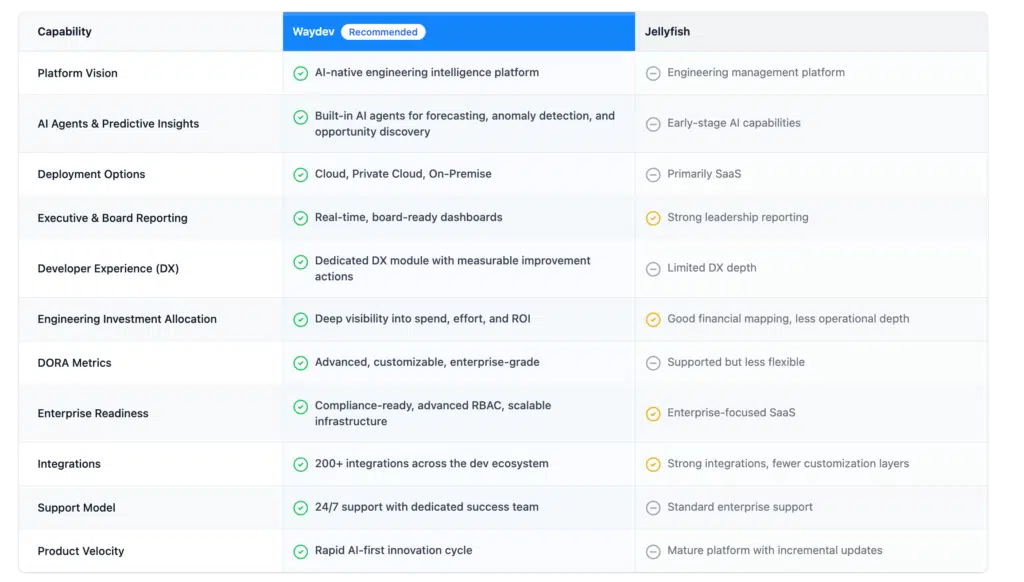Select the AI Agents & Predictive Insights label
Screen dimensions: 1024x582
pos(118,123)
